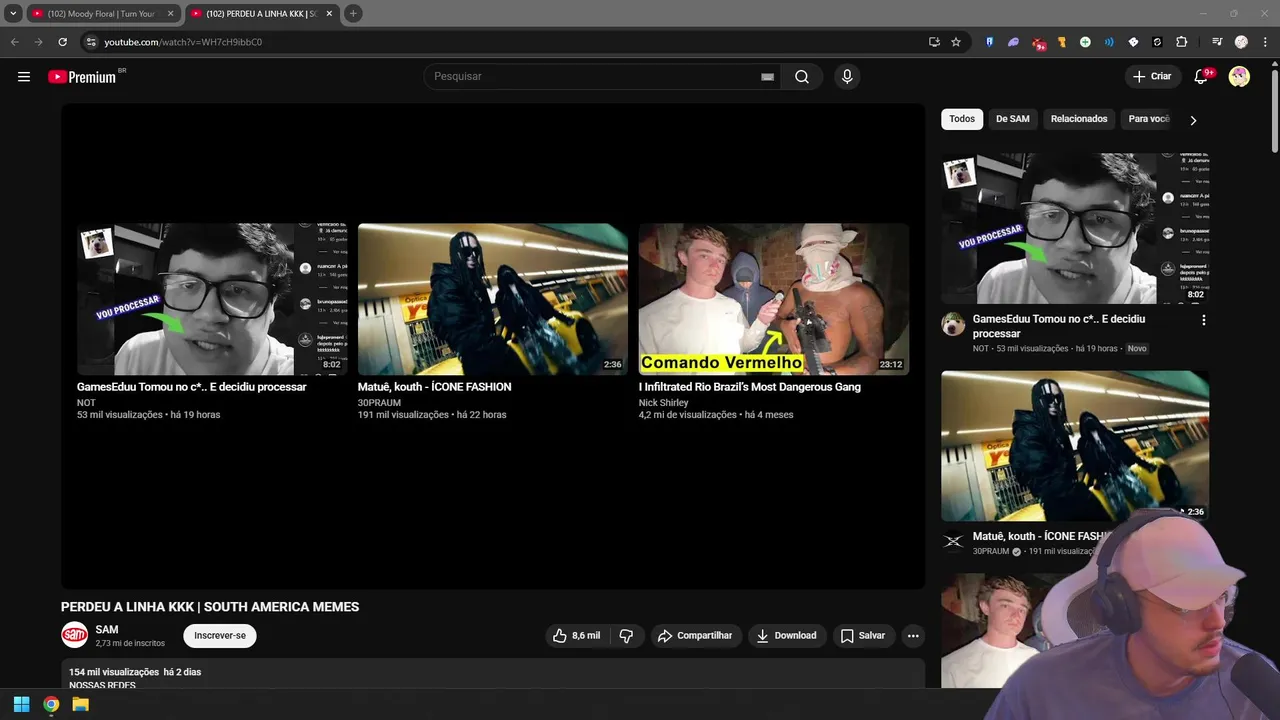Image resolution: width=1280 pixels, height=720 pixels.
Task: Like the video with 8,6 mil
Action: (x=577, y=636)
